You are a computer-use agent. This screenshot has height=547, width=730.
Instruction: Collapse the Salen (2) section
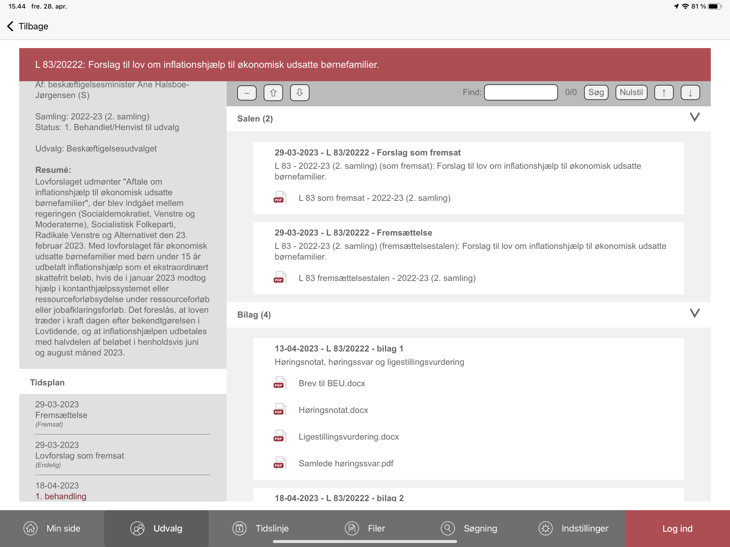(x=694, y=118)
